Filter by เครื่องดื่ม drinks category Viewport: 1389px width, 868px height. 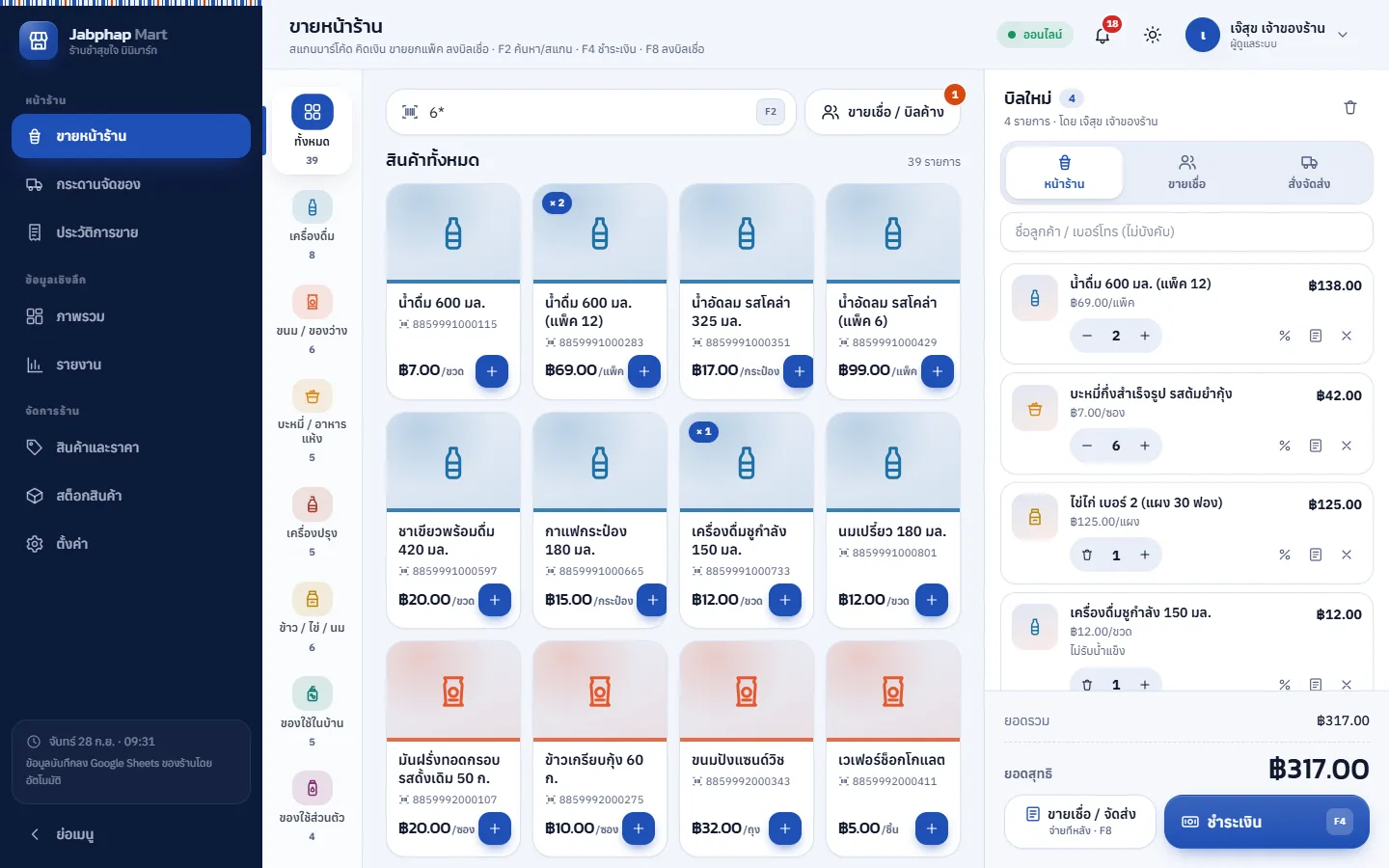click(312, 226)
